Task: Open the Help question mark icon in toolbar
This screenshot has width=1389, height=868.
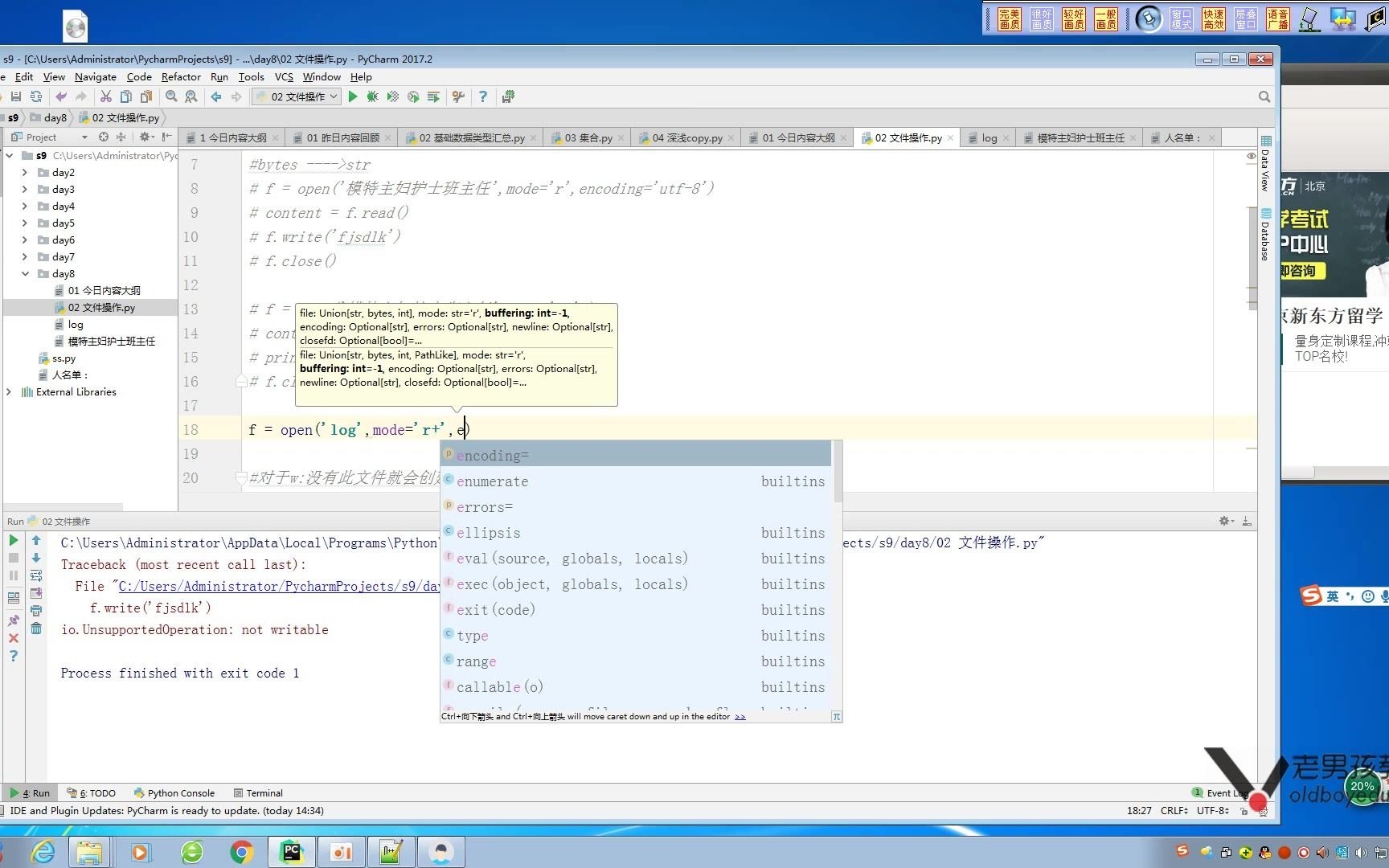Action: pos(483,96)
